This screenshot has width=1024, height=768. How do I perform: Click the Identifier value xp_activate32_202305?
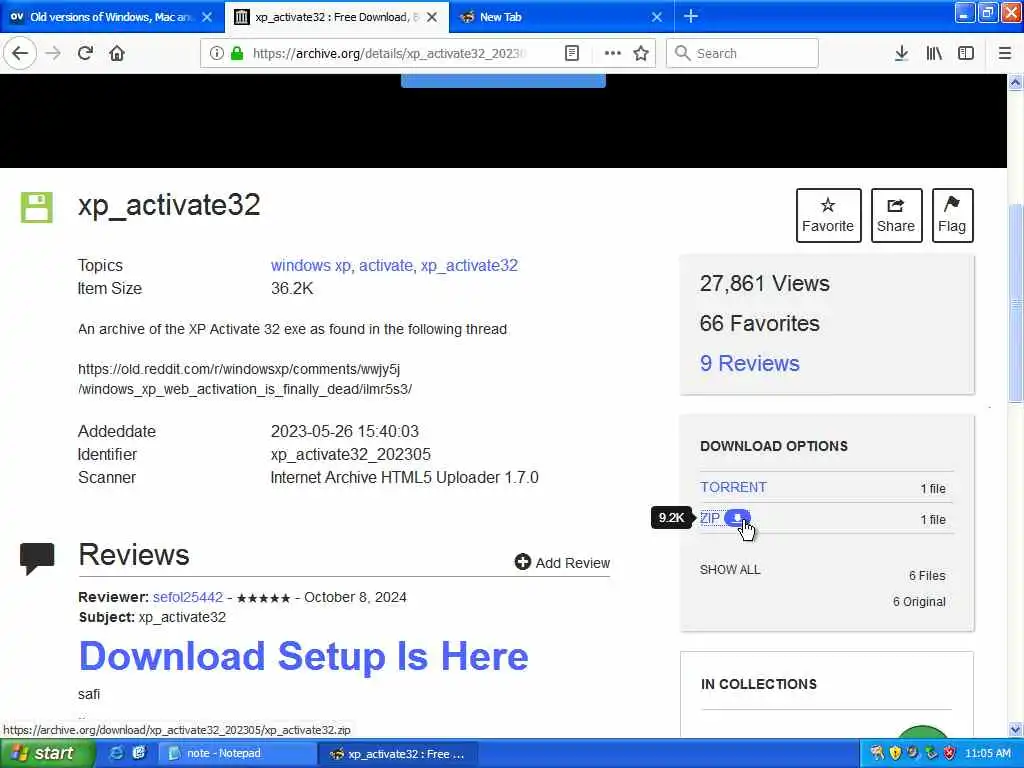(x=351, y=454)
